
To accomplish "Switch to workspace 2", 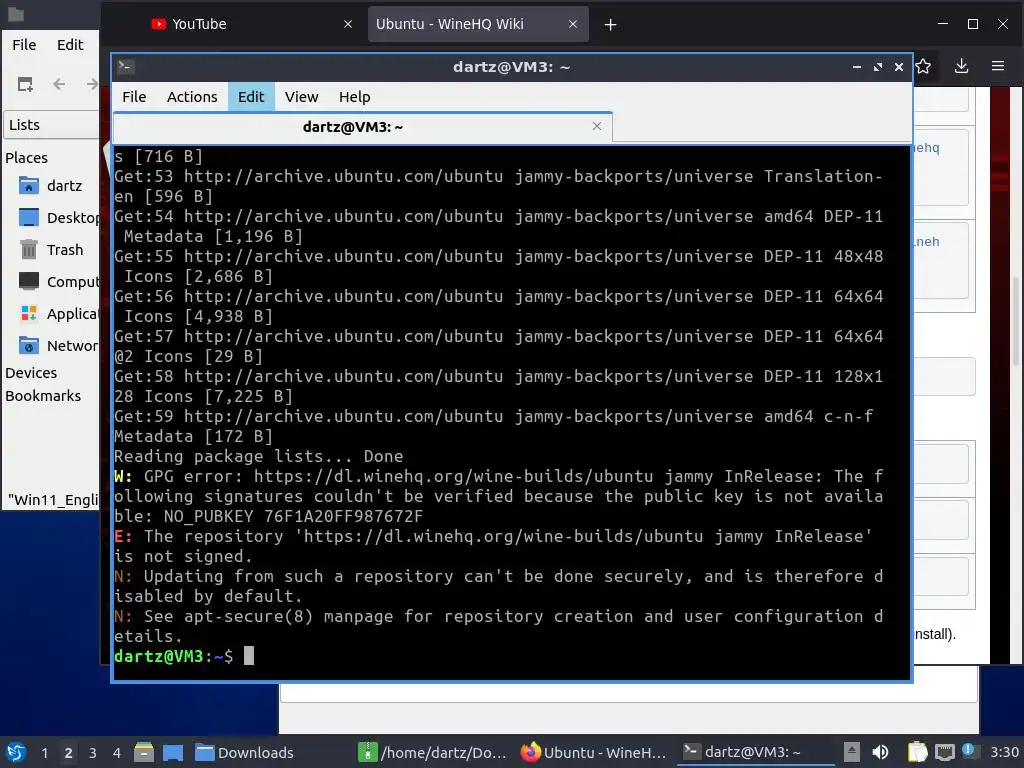I will (69, 753).
